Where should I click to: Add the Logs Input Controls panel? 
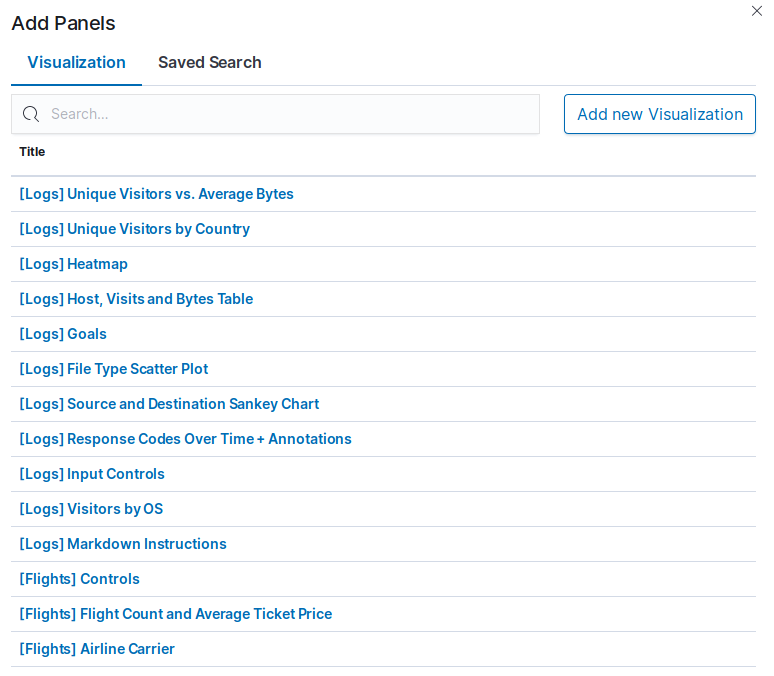coord(92,475)
